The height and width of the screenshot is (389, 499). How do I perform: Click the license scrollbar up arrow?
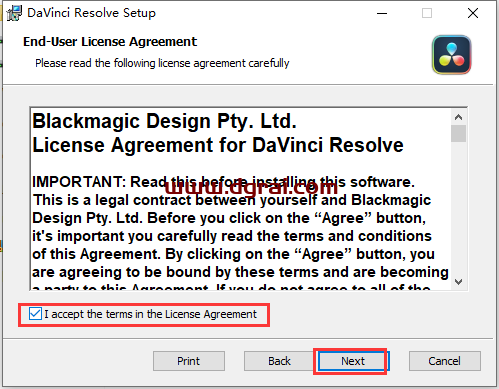[459, 117]
